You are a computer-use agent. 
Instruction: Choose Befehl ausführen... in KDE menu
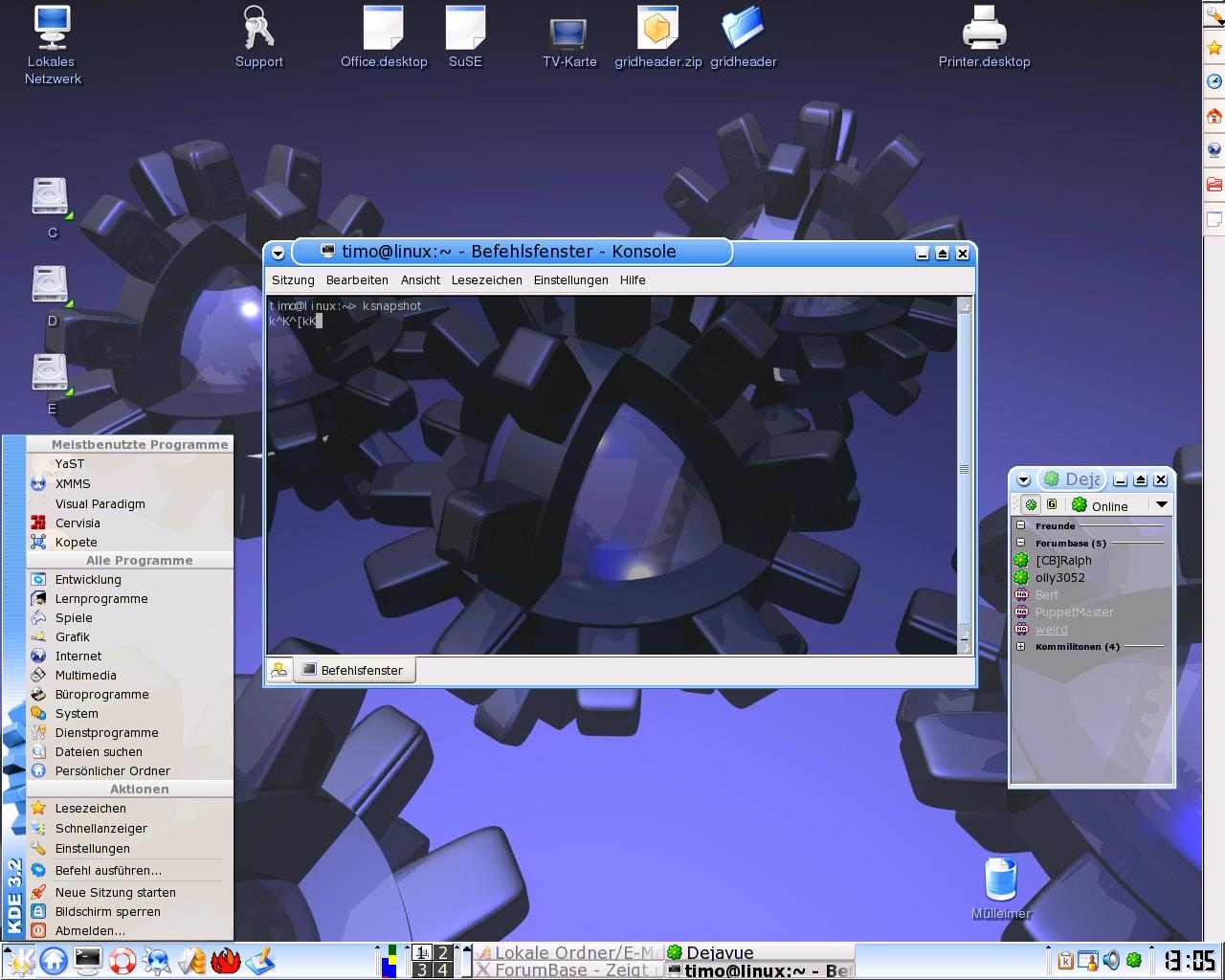[x=130, y=870]
